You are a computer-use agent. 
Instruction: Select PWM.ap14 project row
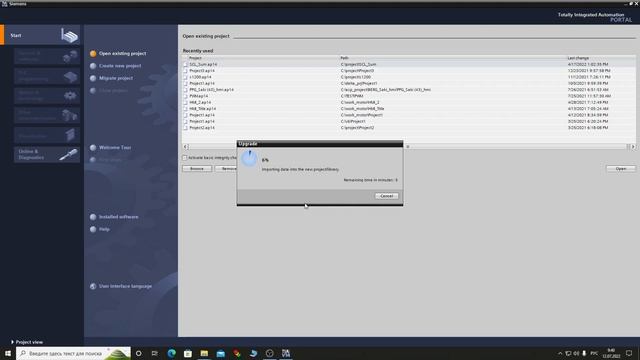pos(409,96)
